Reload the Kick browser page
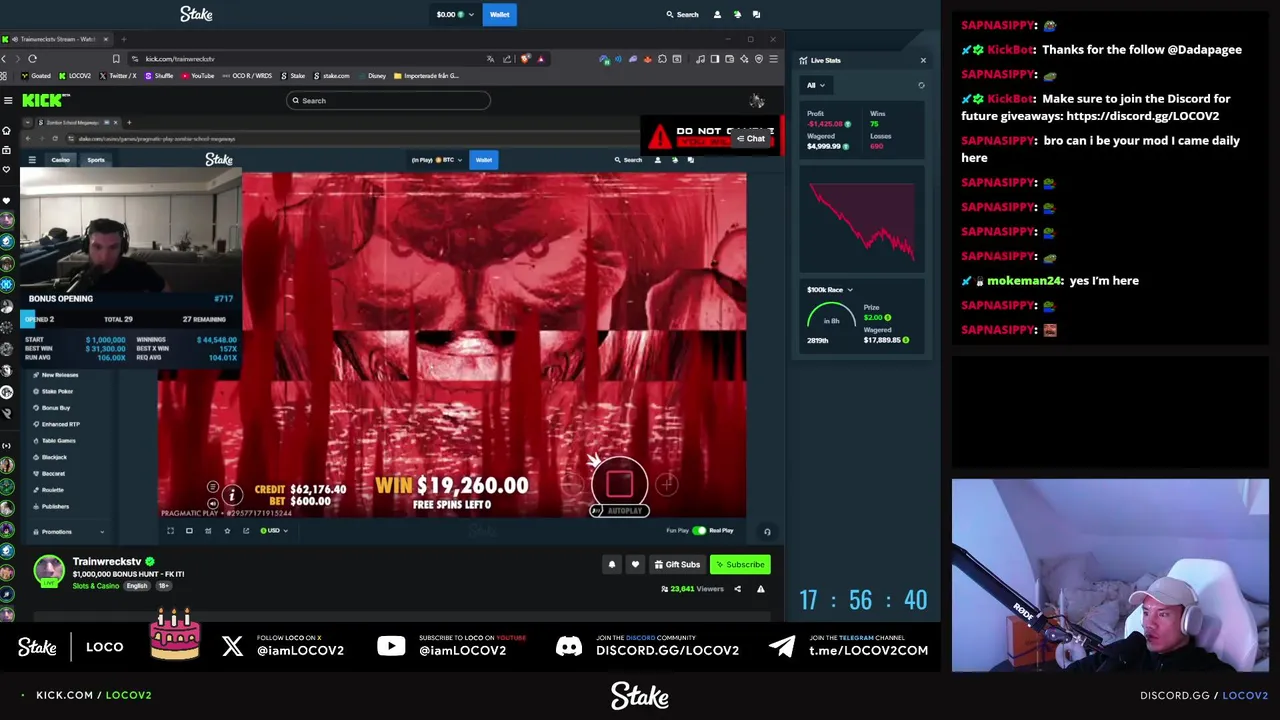Image resolution: width=1280 pixels, height=720 pixels. coord(32,59)
